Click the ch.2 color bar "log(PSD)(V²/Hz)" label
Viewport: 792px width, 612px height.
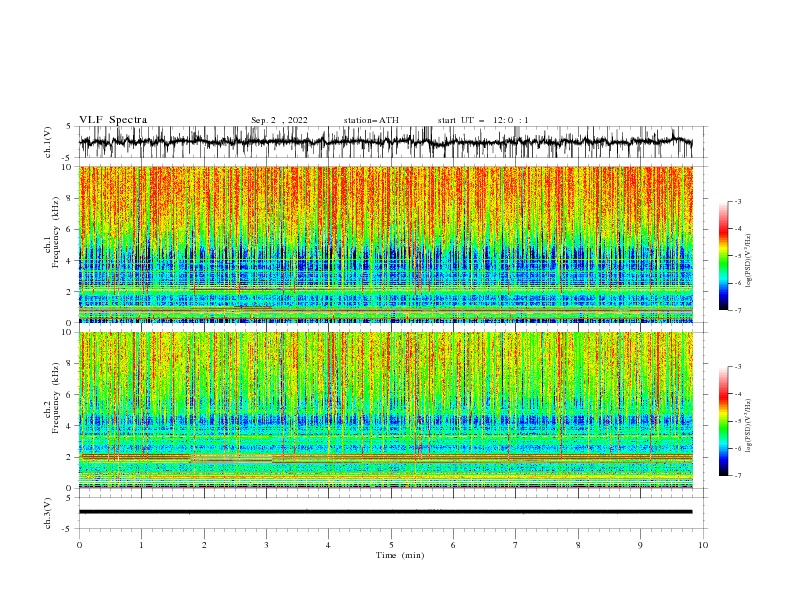[749, 426]
